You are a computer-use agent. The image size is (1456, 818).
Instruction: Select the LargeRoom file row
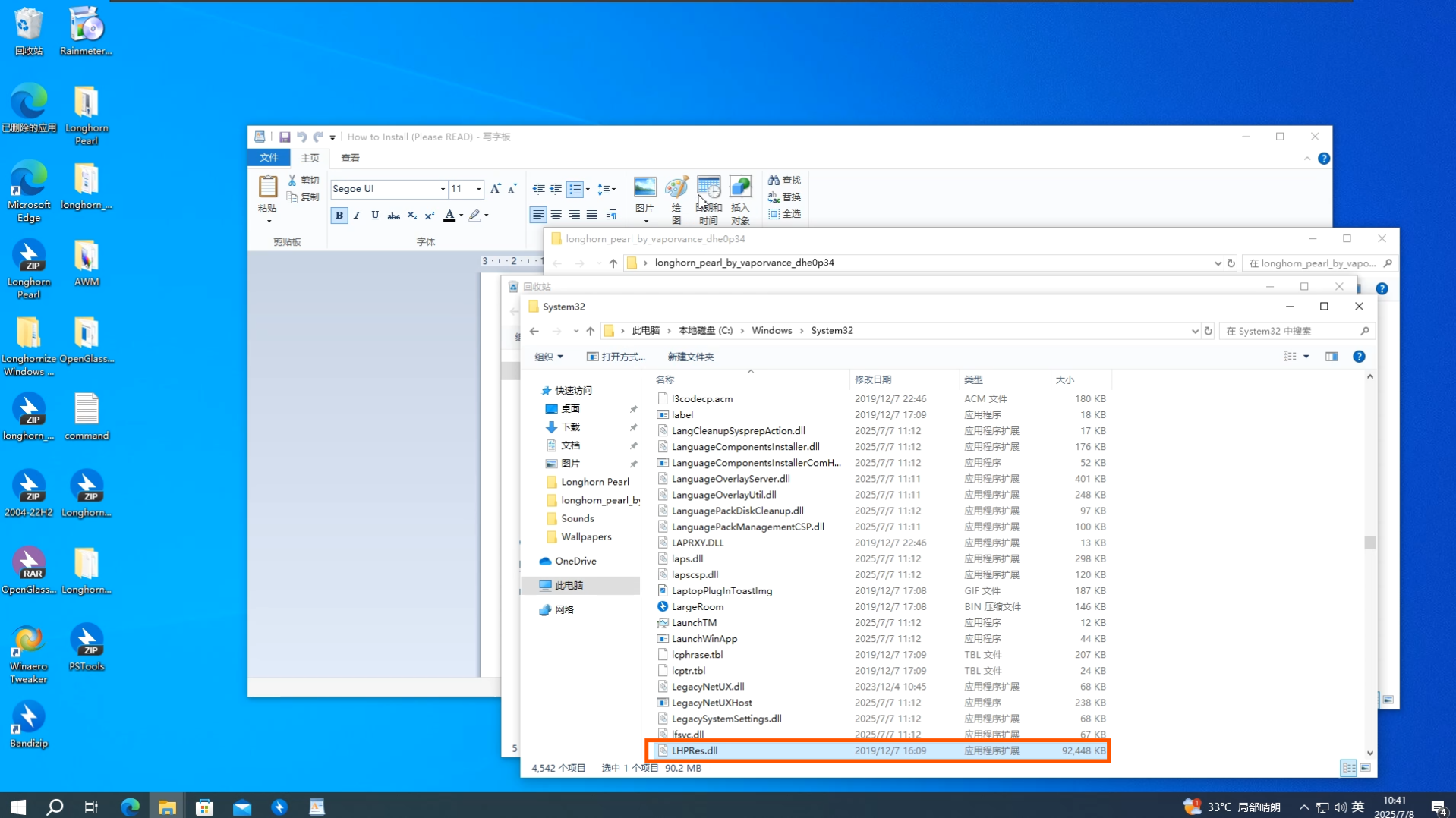[881, 607]
